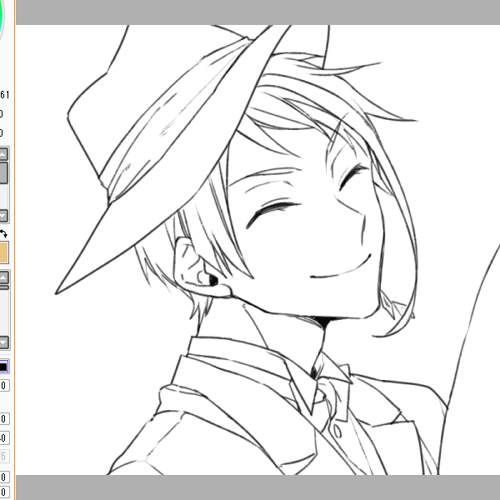500x500 pixels.
Task: Click down arrow of scrollbar below tan swatch
Action: pyautogui.click(x=4, y=342)
